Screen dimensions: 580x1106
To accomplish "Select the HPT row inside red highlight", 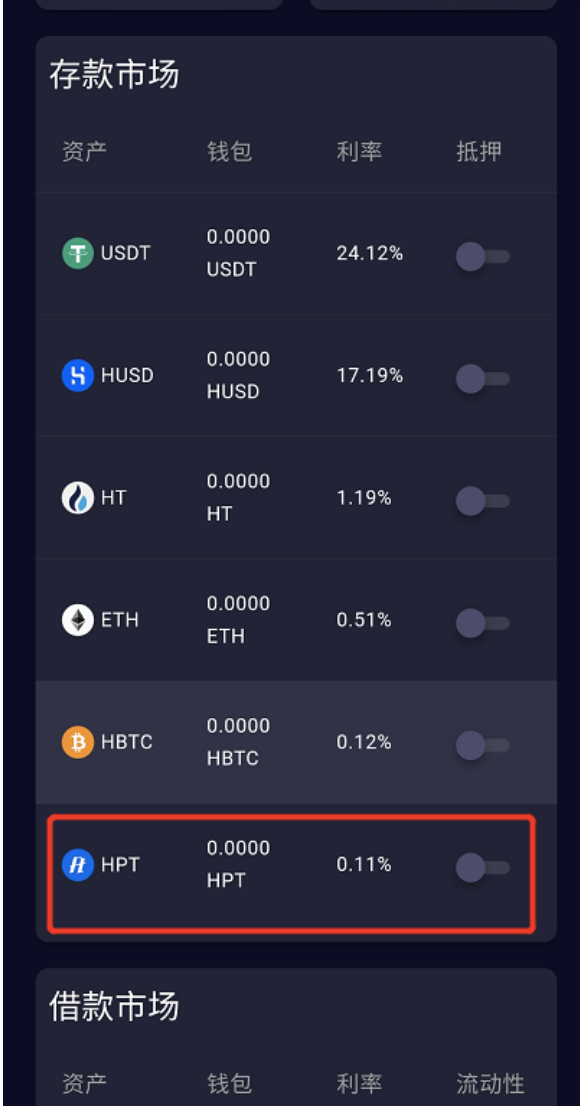I will [290, 861].
